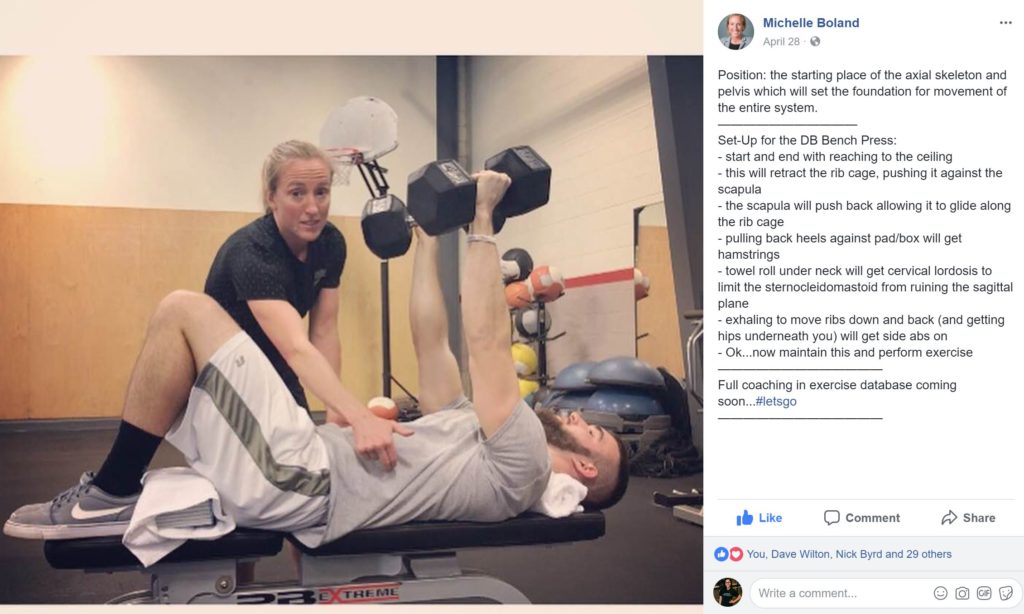This screenshot has height=614, width=1024.
Task: View who reacted: Dave Wilton, Nick Byrd
Action: 849,554
